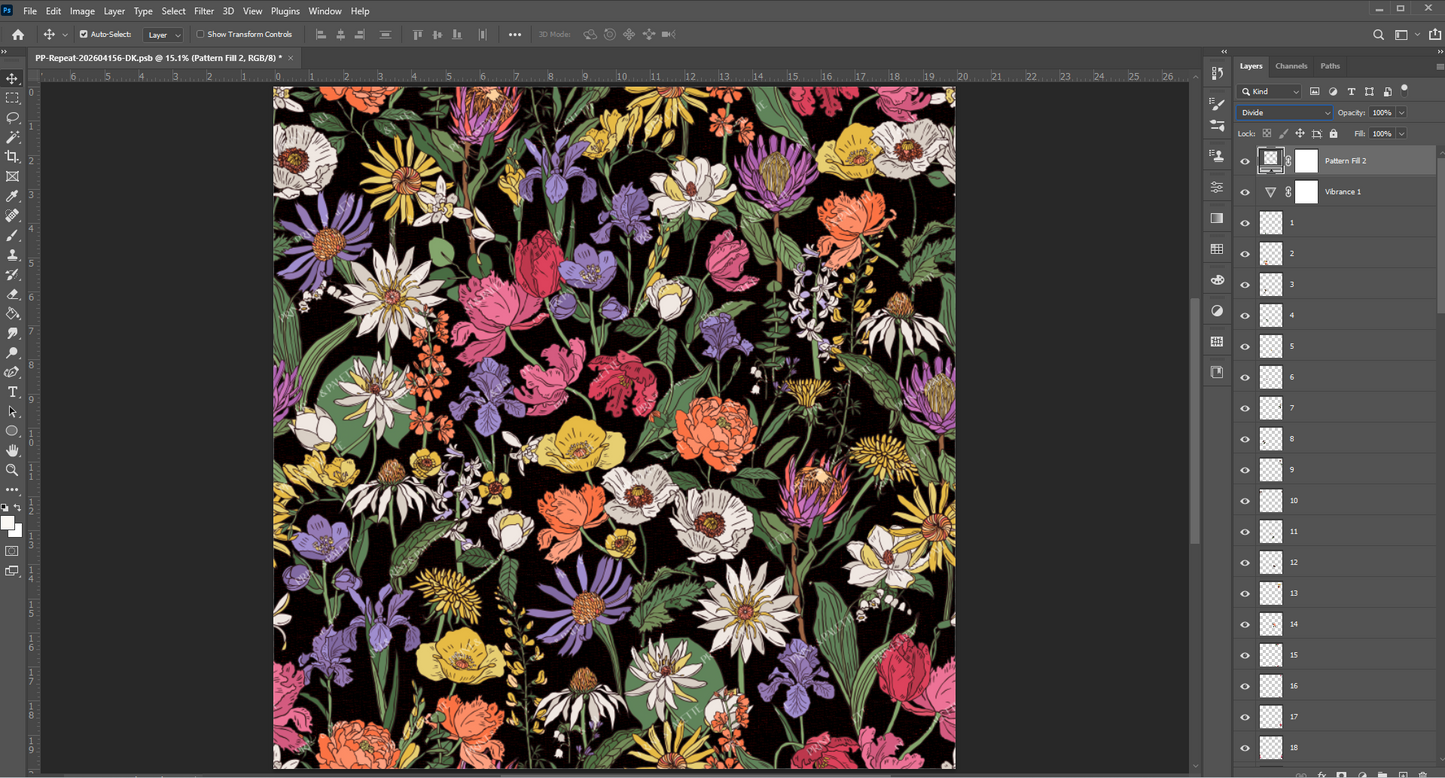The width and height of the screenshot is (1445, 778).
Task: Select the Ellipse shape tool
Action: coord(12,431)
